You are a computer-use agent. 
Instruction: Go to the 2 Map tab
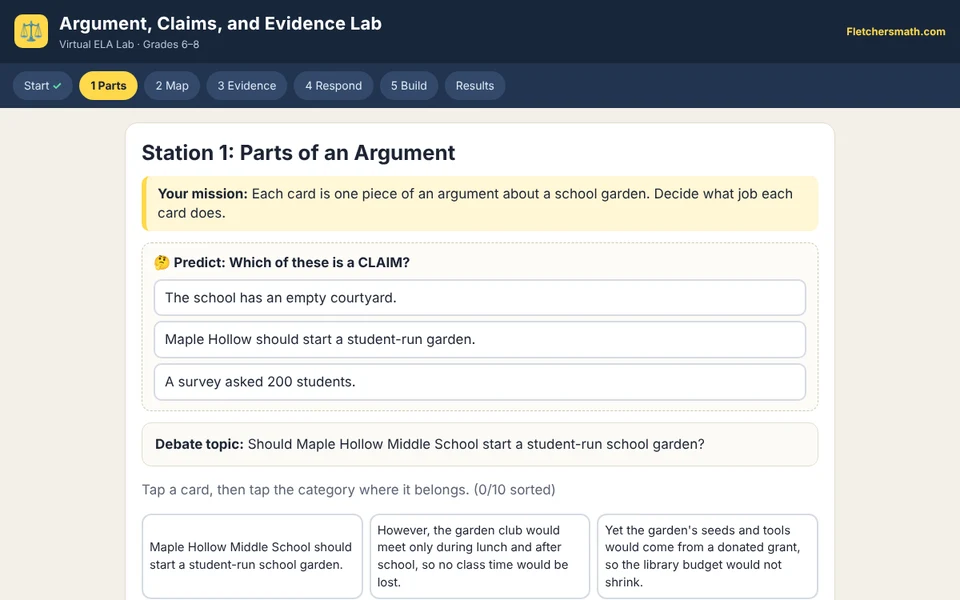[172, 86]
